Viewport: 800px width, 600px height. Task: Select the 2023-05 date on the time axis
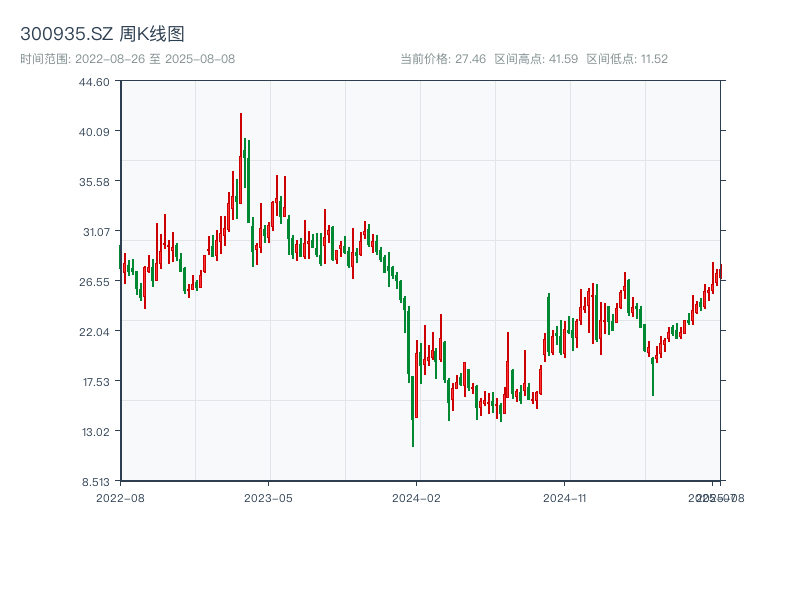click(268, 497)
